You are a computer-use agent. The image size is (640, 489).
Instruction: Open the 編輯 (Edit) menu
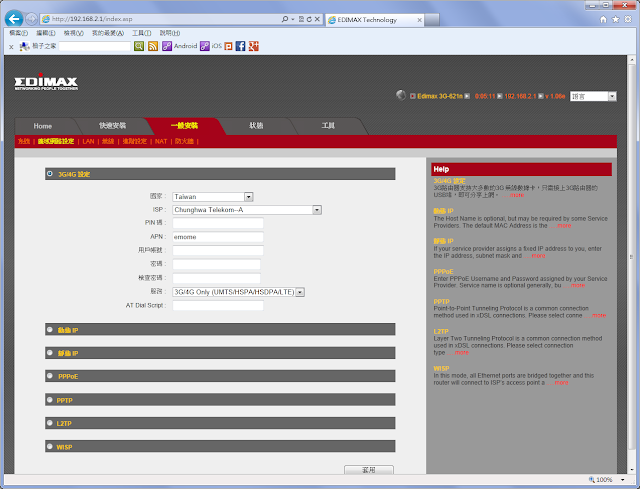pyautogui.click(x=46, y=33)
